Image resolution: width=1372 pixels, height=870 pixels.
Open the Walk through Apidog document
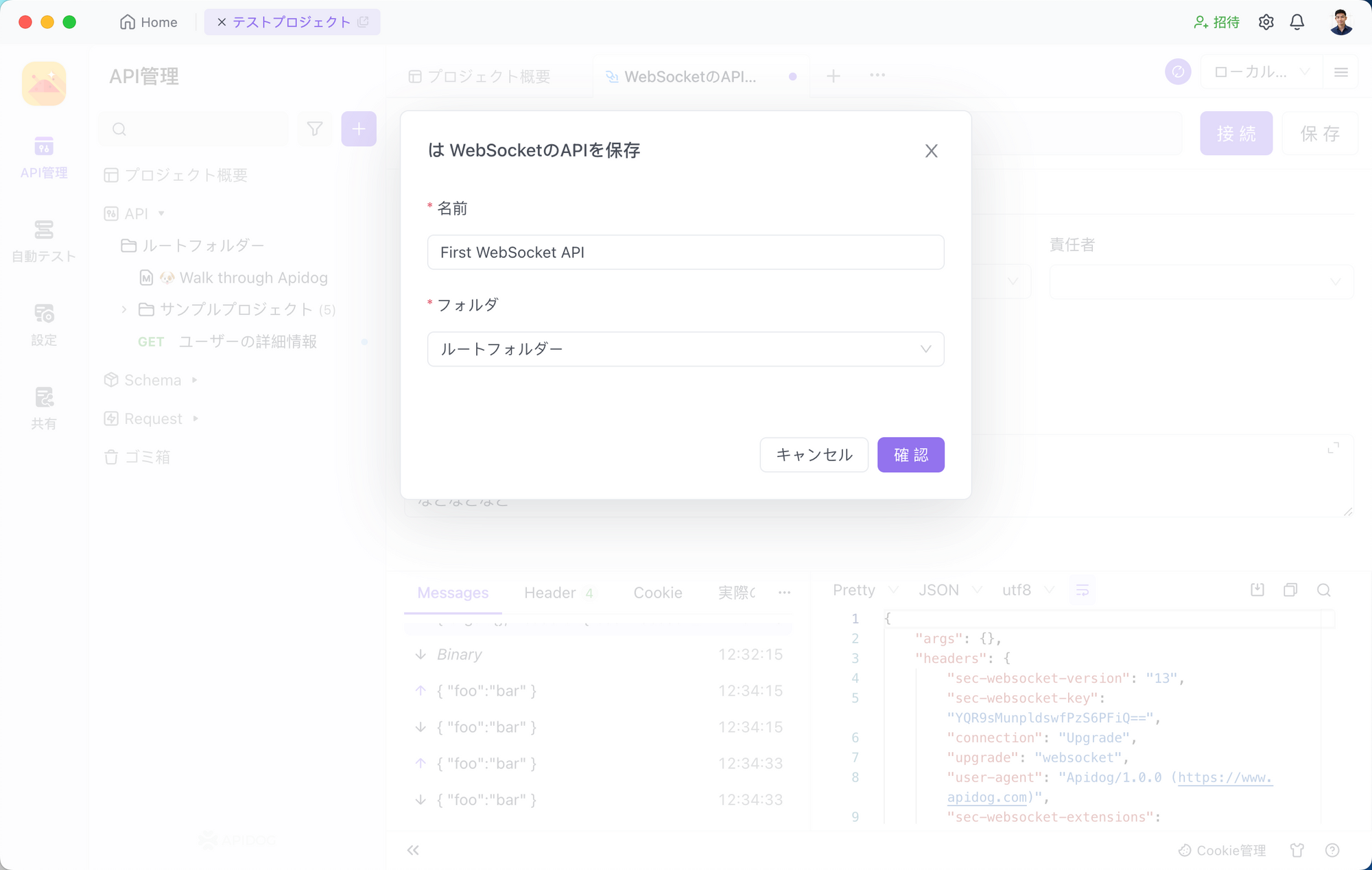[x=233, y=278]
